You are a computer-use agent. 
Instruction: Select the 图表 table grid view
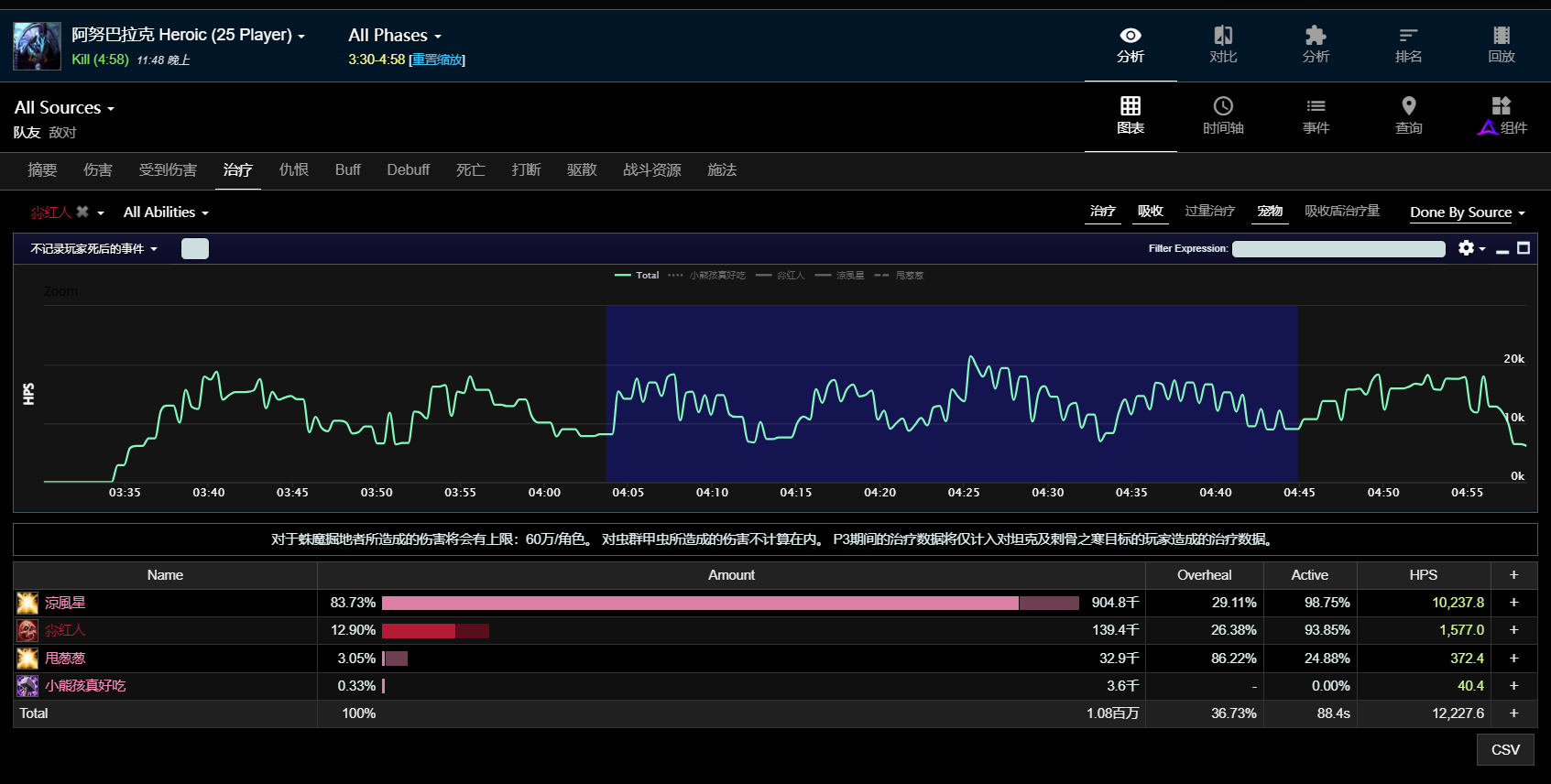point(1130,116)
